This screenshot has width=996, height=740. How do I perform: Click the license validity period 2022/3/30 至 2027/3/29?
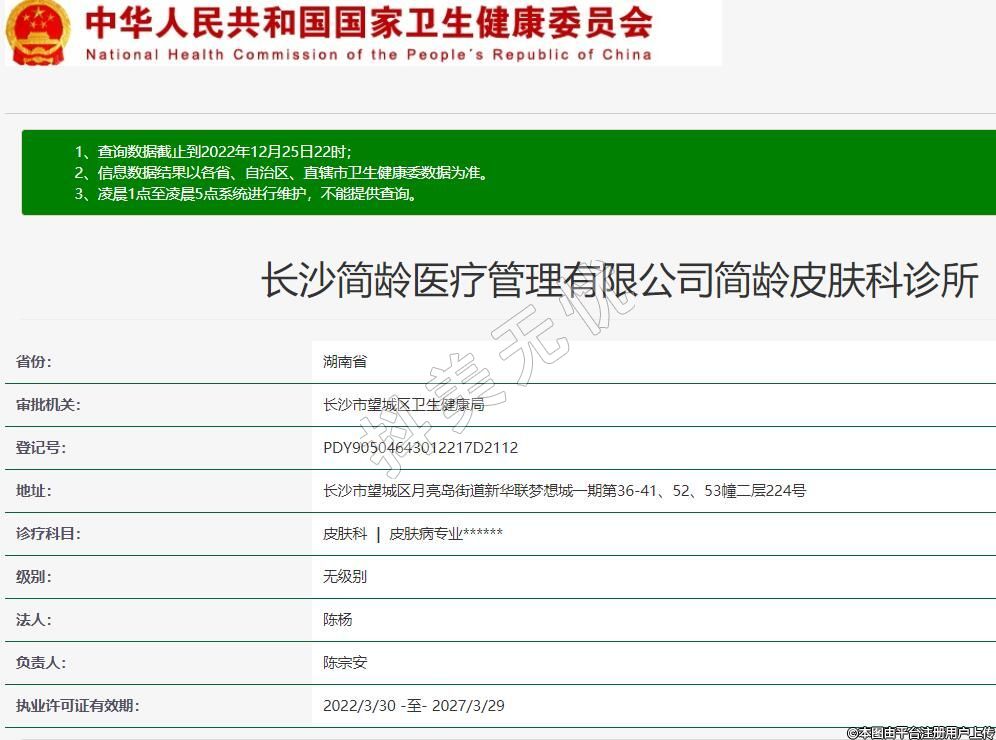[413, 706]
